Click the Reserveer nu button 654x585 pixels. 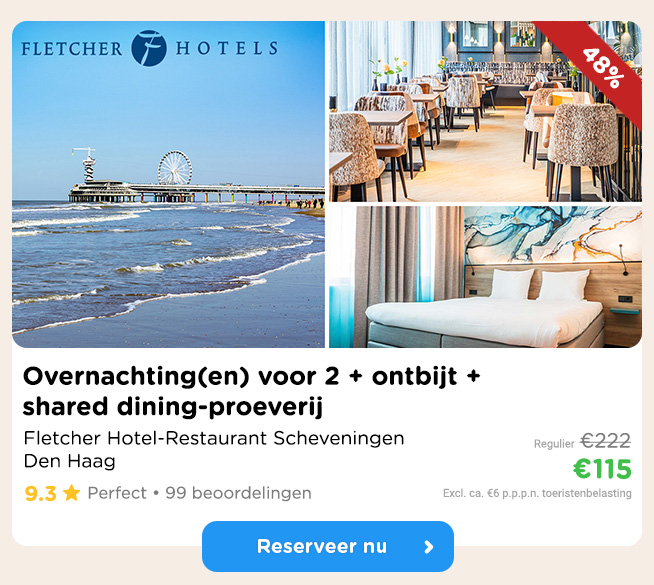point(328,546)
